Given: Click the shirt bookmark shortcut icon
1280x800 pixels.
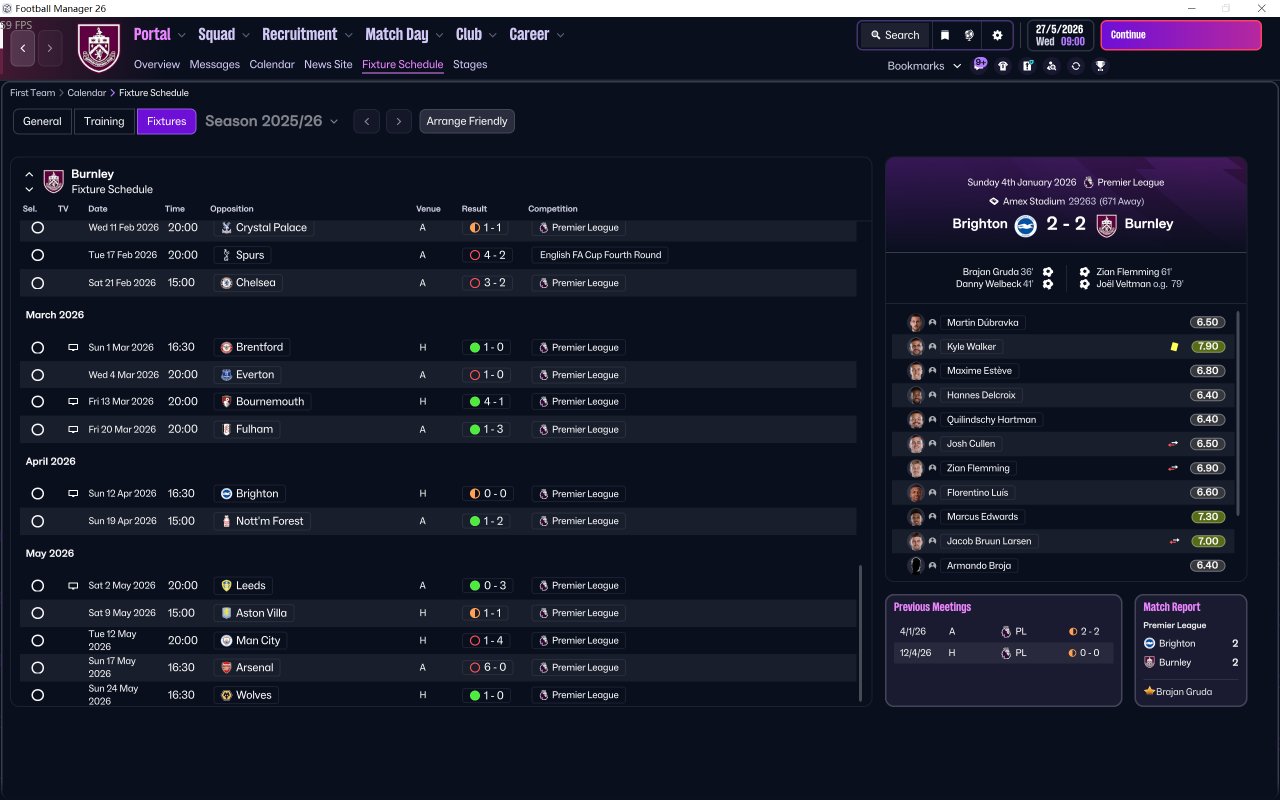Looking at the screenshot, I should [1003, 66].
